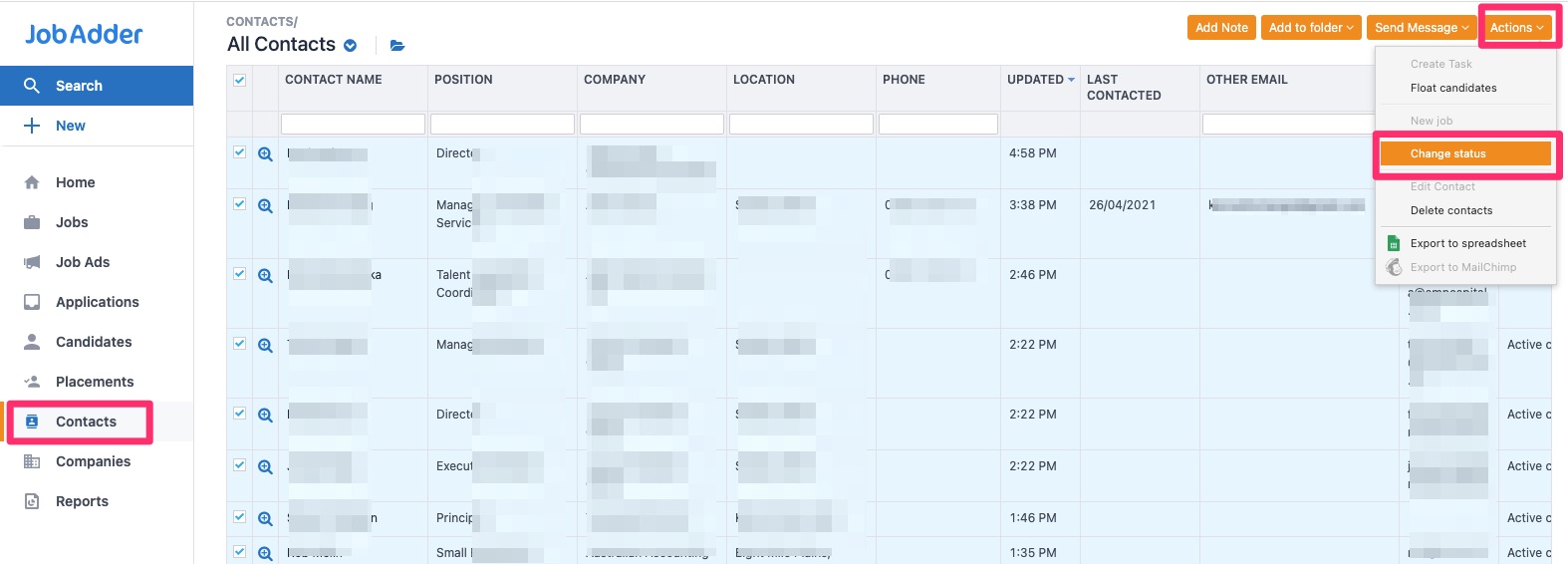Uncheck the row updated at 3:38 PM
Image resolution: width=1568 pixels, height=564 pixels.
(239, 204)
